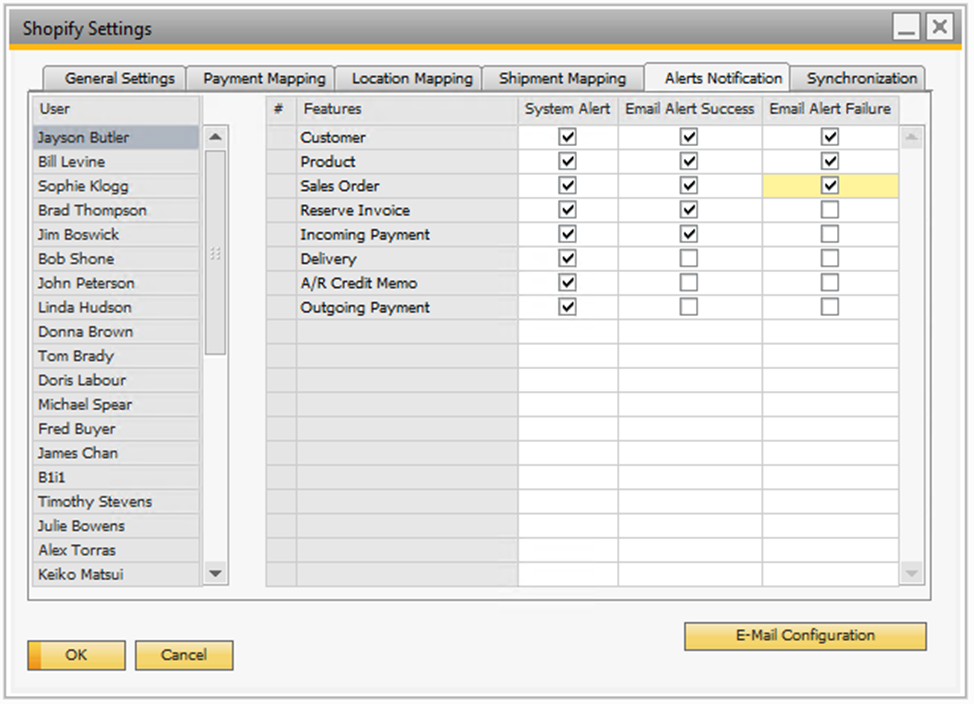Enable Email Alert Success for Delivery
Screen dimensions: 974x704
pos(689,259)
